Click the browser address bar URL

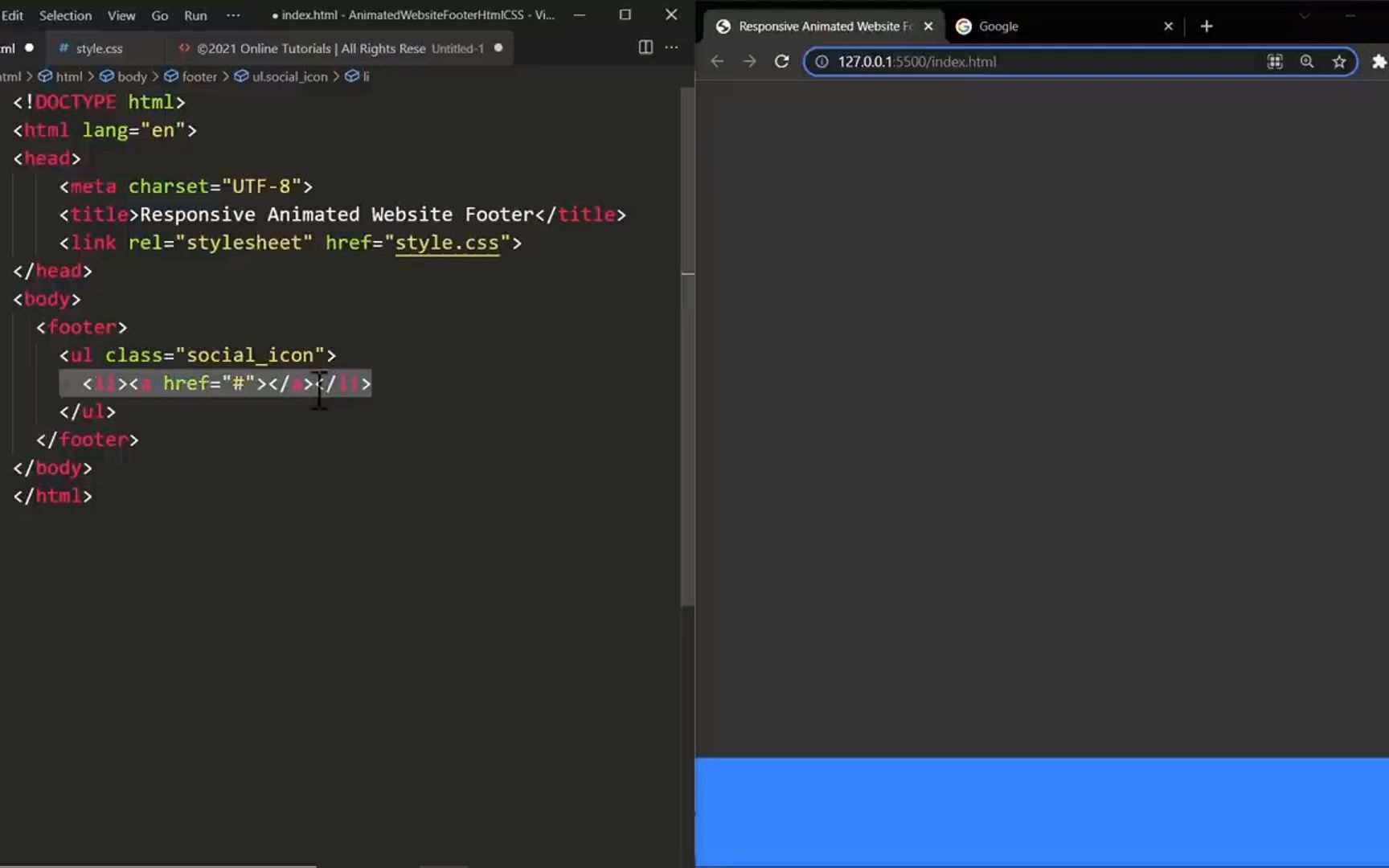917,61
